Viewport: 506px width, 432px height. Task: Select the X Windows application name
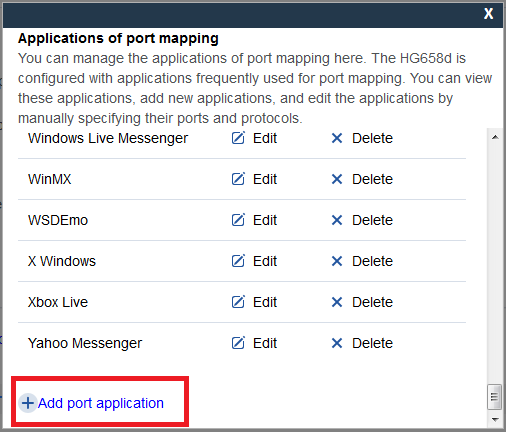tap(62, 261)
